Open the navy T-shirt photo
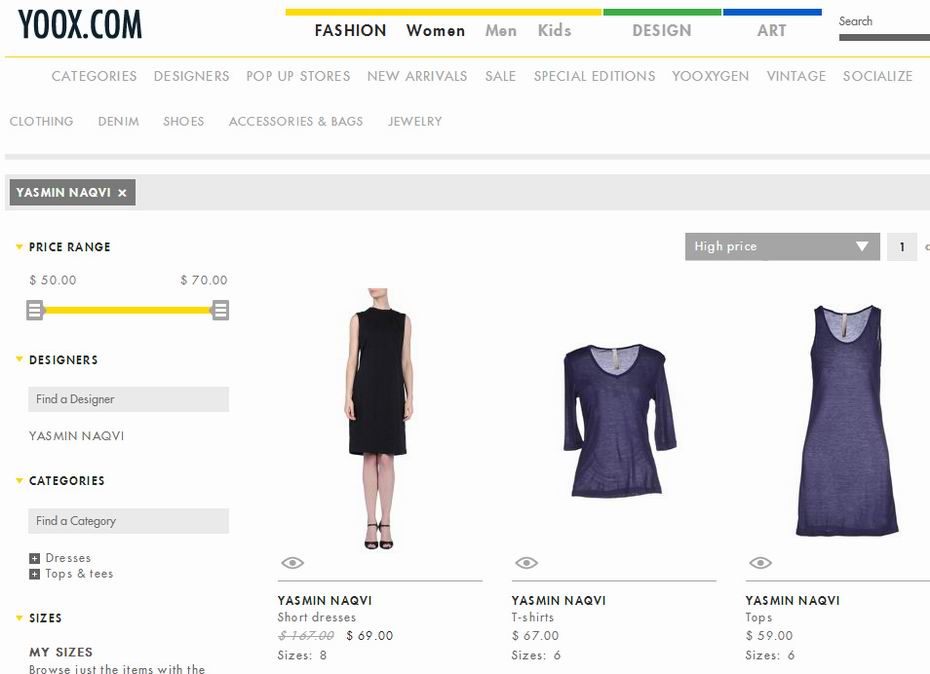The image size is (930, 674). click(619, 420)
